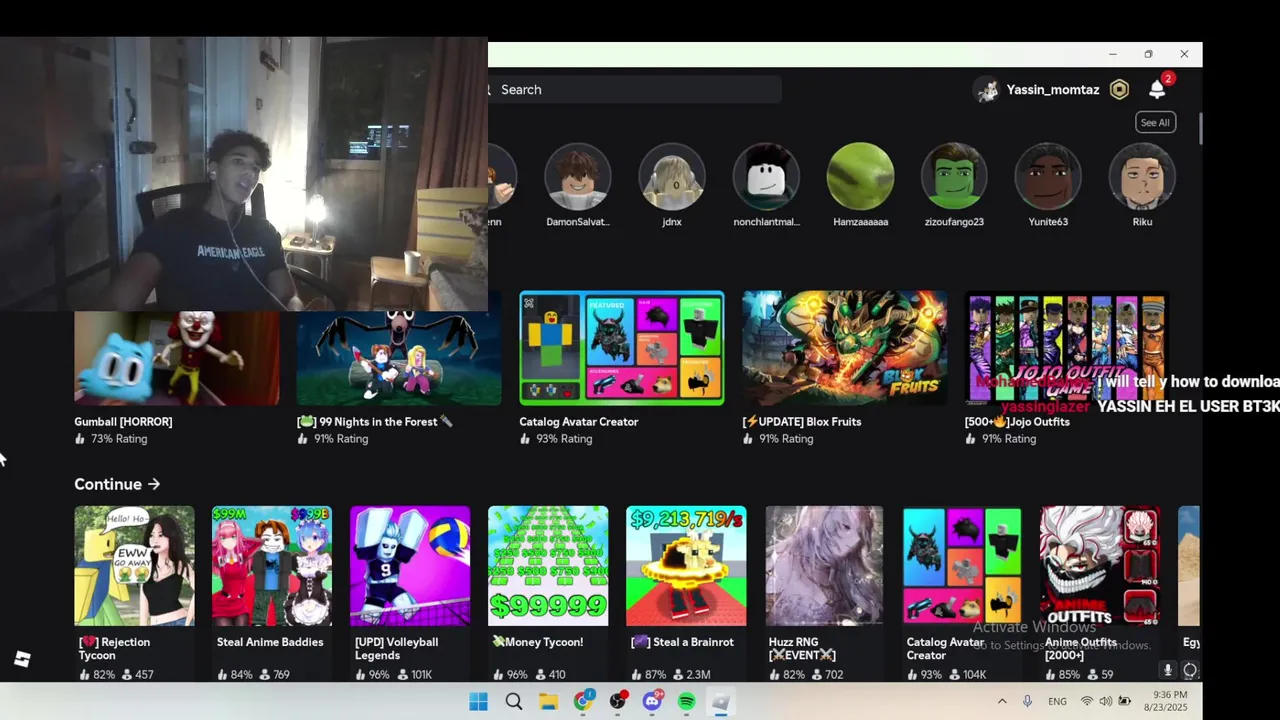Screen dimensions: 1280x720
Task: Click the volume speaker icon in the tray
Action: (x=1106, y=702)
